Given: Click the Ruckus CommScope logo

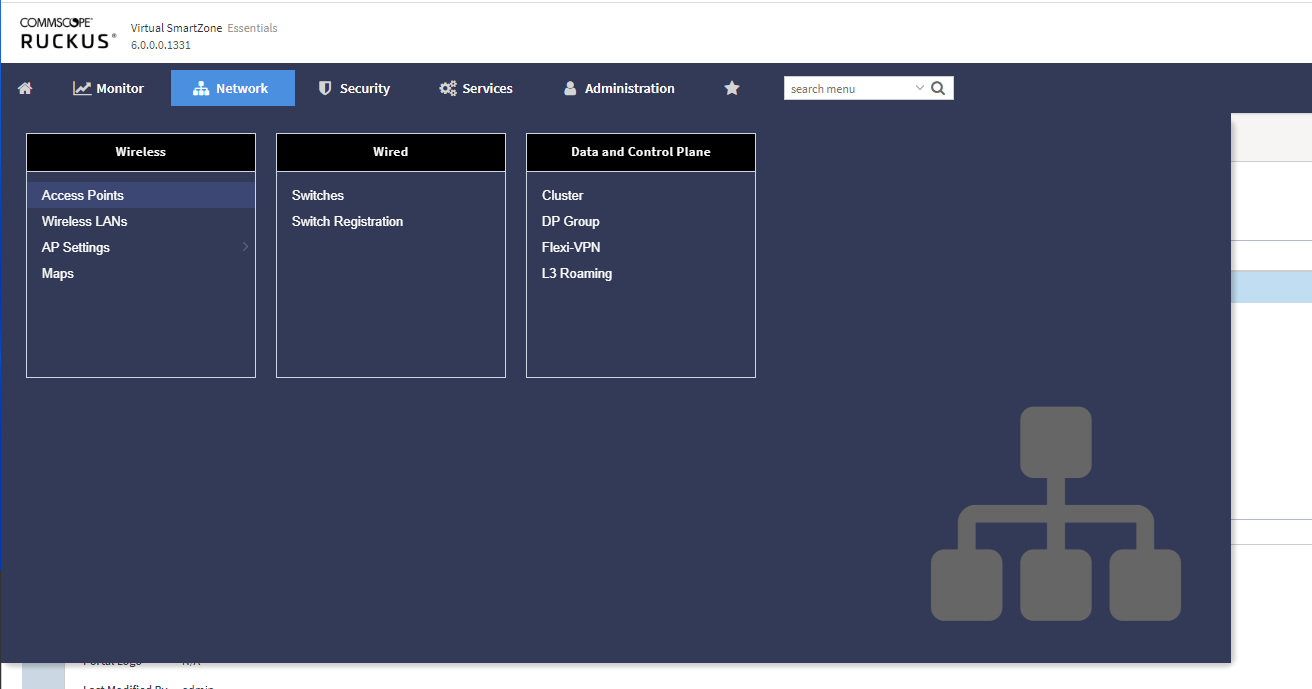Looking at the screenshot, I should point(68,33).
